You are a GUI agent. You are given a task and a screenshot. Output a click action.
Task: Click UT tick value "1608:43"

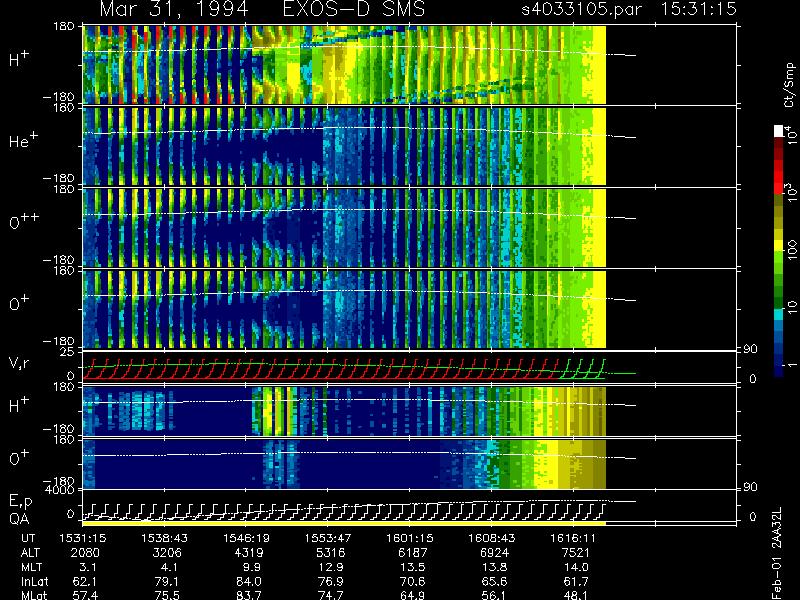coord(491,538)
